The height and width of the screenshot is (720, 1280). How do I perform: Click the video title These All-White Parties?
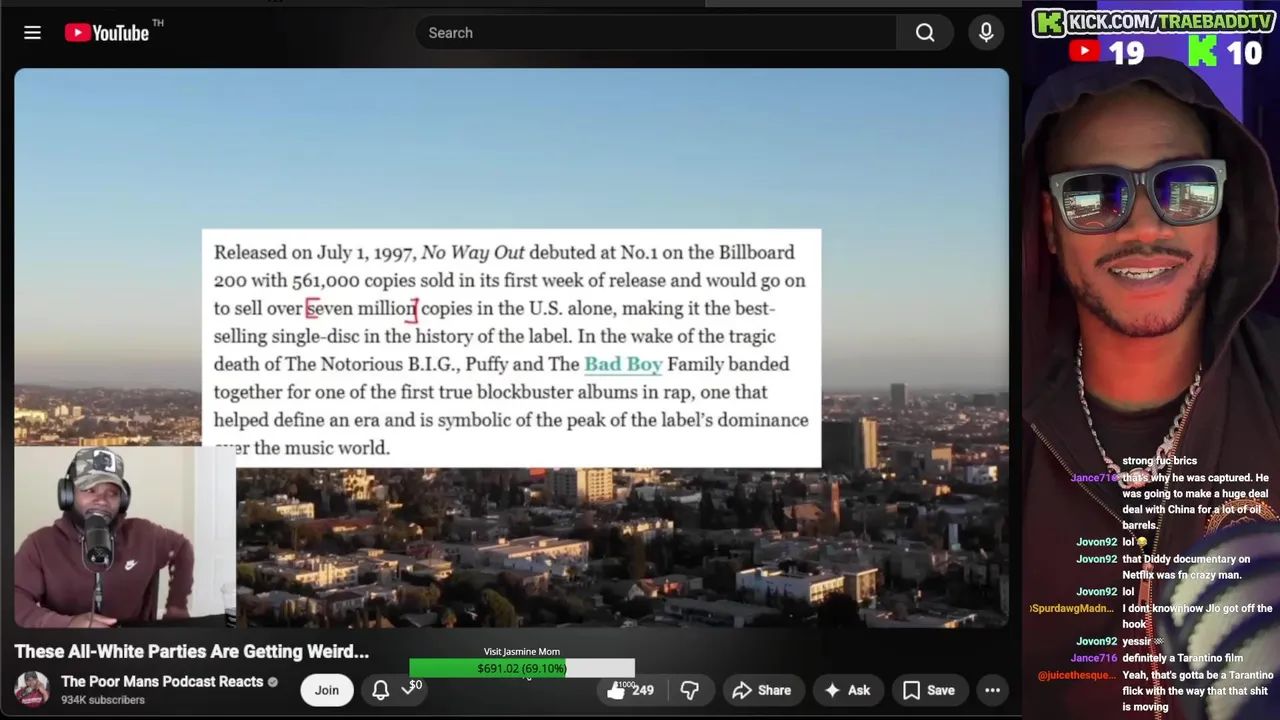click(192, 651)
